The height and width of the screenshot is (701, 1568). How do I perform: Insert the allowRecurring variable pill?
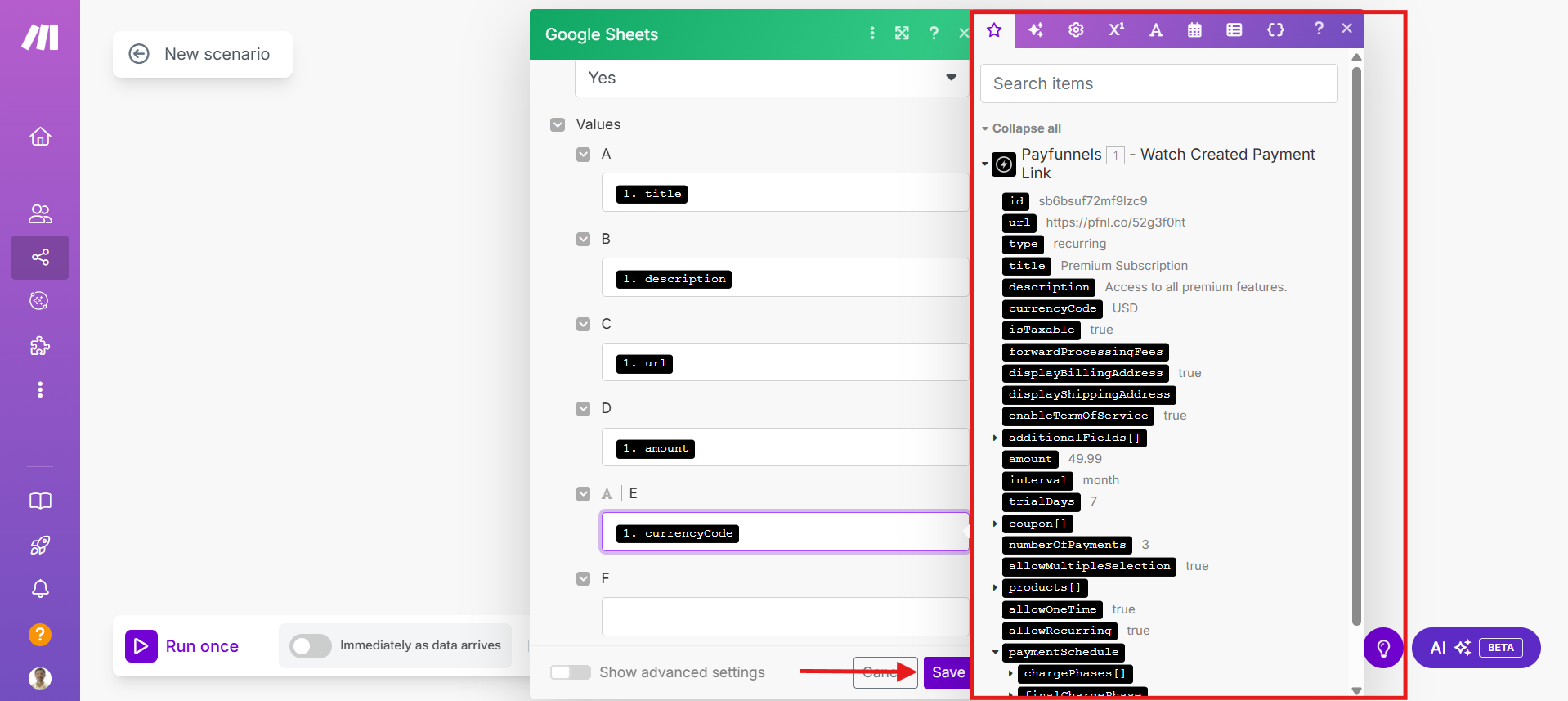(x=1060, y=631)
